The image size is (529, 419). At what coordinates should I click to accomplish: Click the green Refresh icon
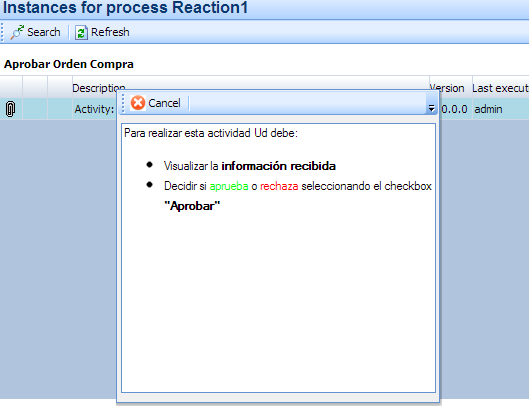point(81,33)
